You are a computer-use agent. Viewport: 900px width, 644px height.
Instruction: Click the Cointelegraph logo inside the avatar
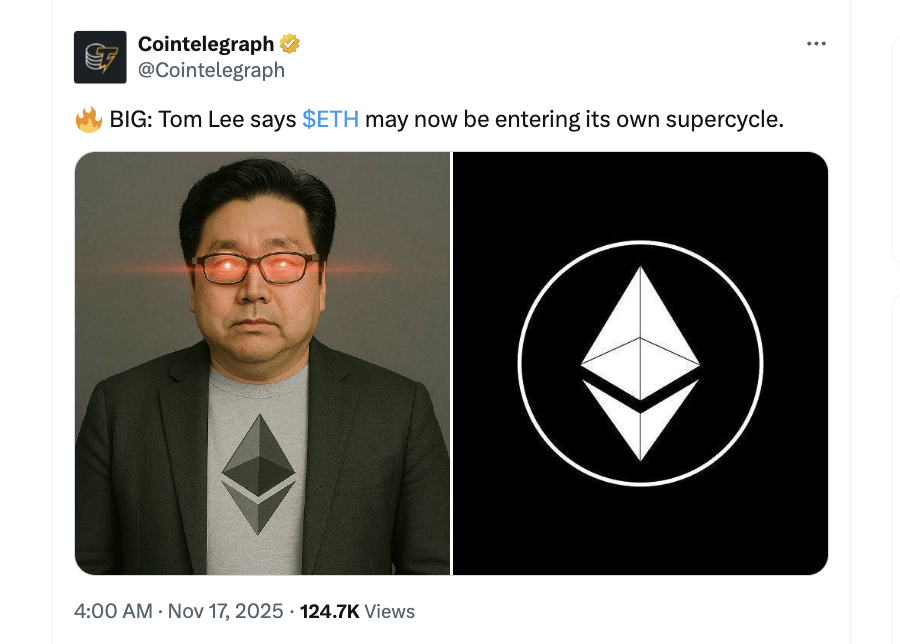pyautogui.click(x=99, y=56)
